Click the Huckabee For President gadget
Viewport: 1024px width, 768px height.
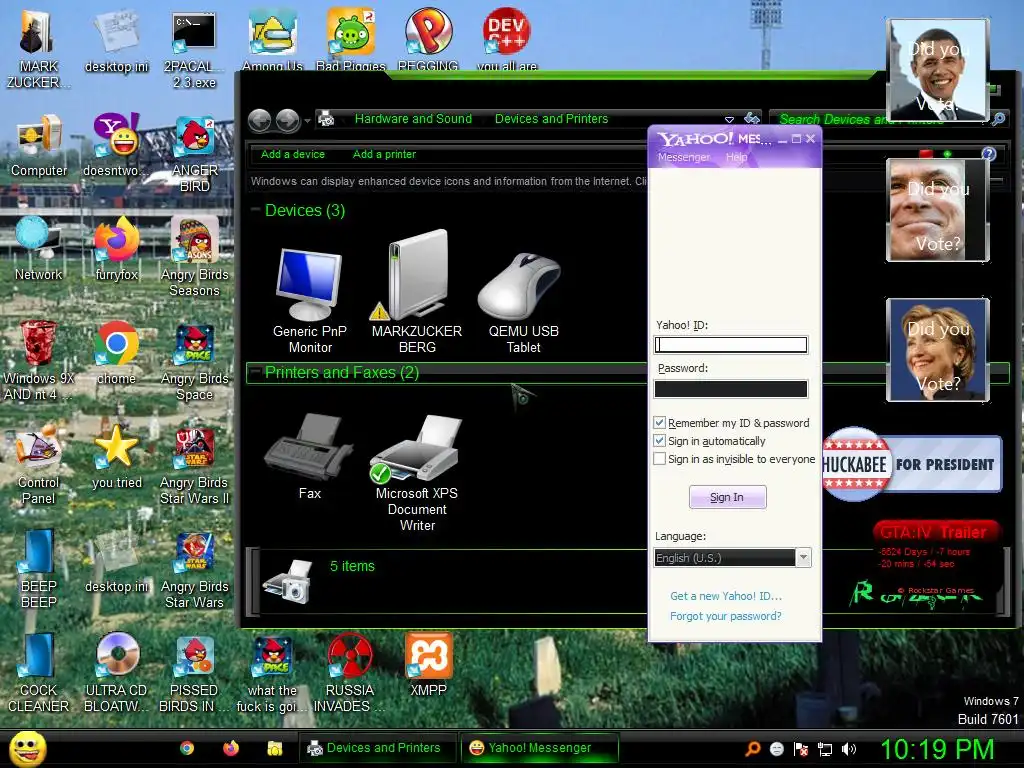(x=912, y=464)
